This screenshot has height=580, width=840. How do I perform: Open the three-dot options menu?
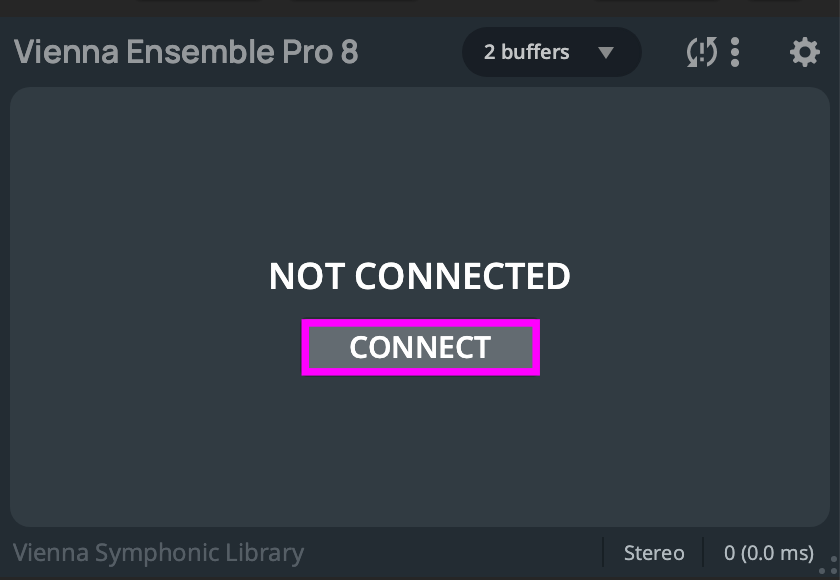coord(735,52)
